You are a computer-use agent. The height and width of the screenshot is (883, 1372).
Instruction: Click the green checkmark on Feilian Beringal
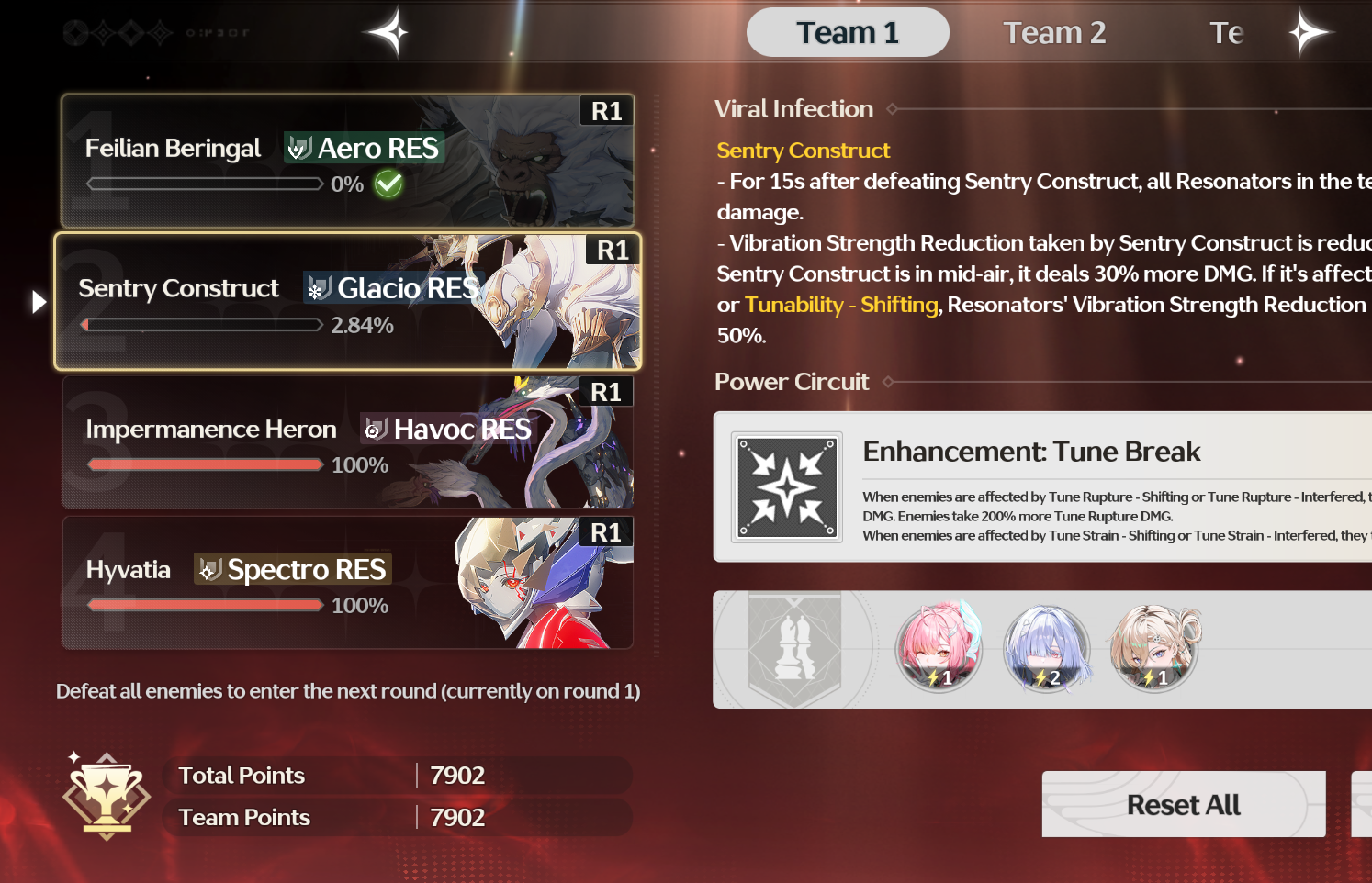coord(388,184)
